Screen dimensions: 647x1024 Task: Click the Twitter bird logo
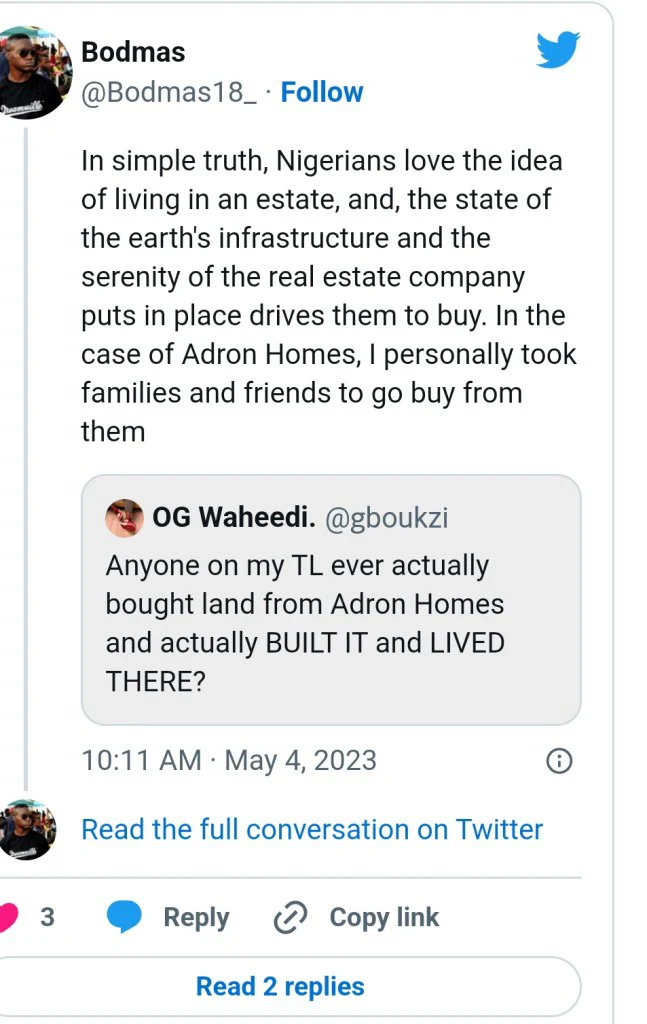coord(558,48)
